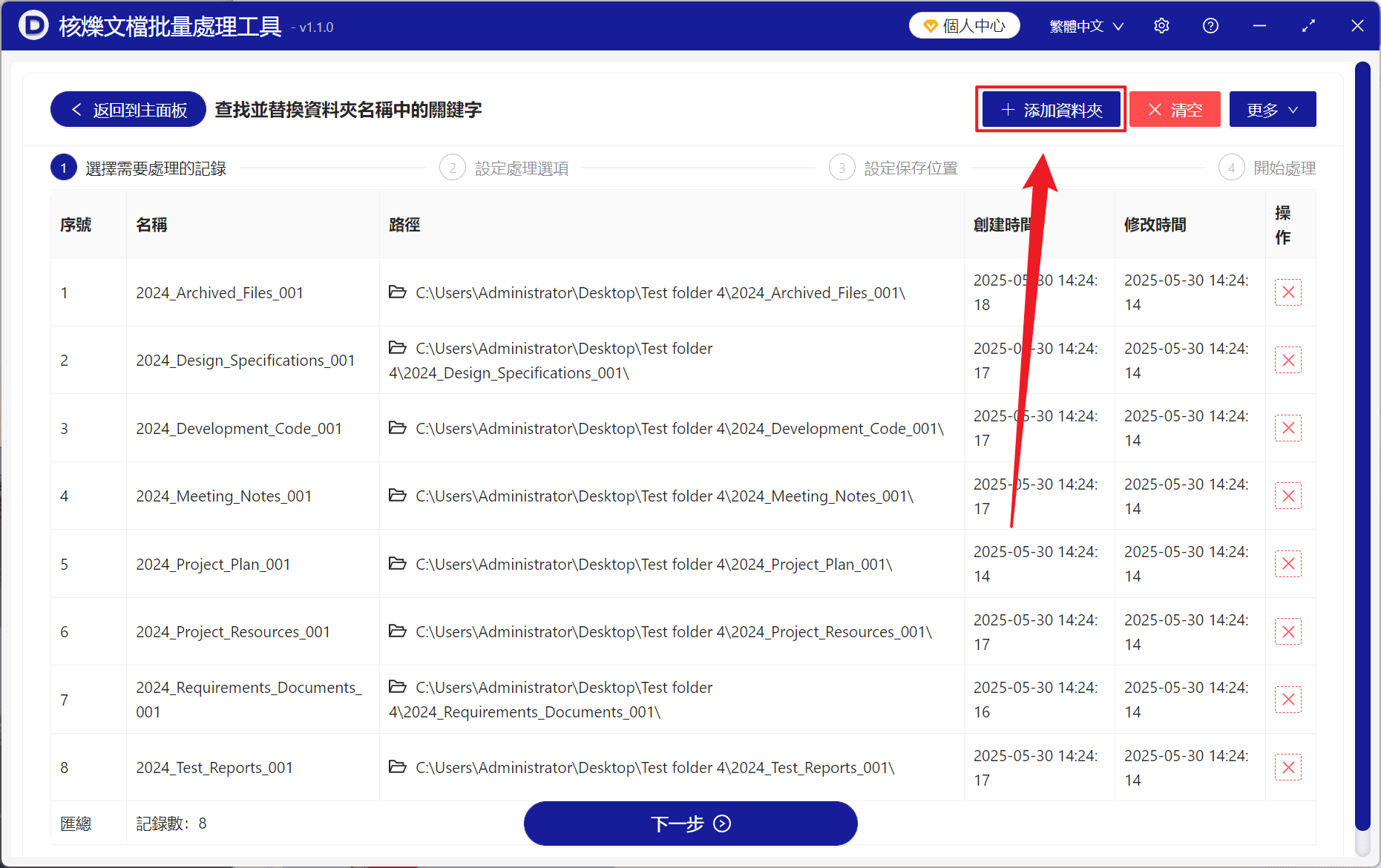The image size is (1381, 868).
Task: Click the app logo in title bar
Action: click(33, 26)
